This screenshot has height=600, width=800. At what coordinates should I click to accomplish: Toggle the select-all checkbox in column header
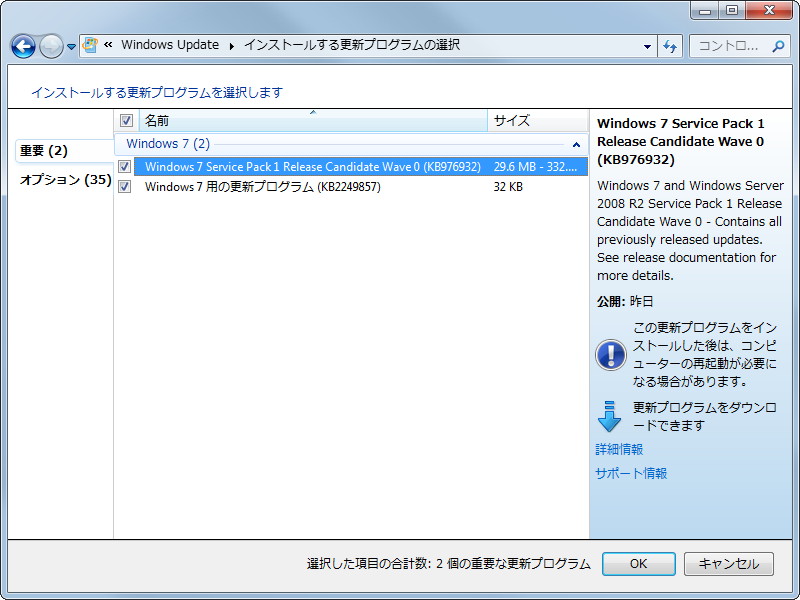tap(126, 120)
